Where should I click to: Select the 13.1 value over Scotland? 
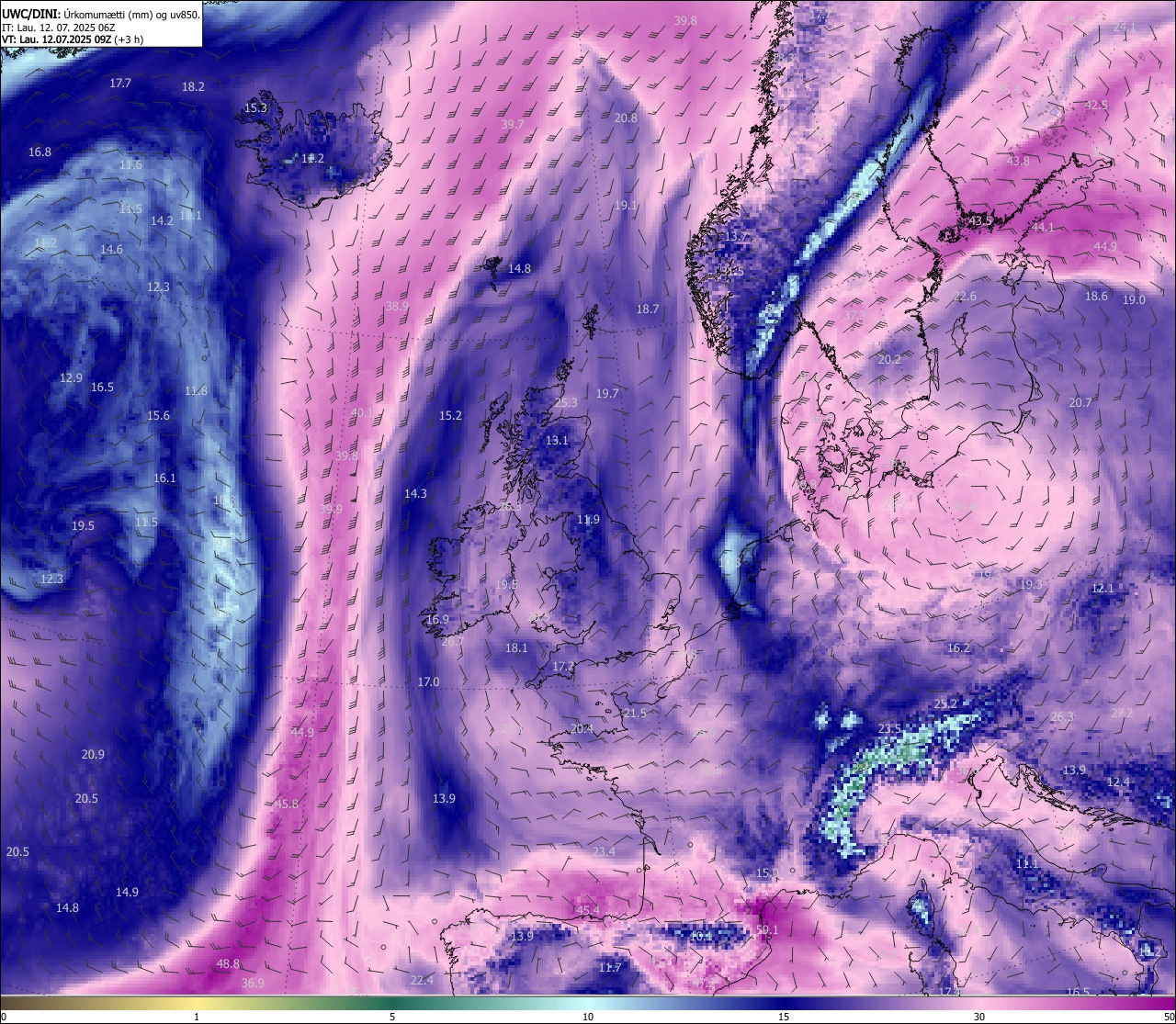point(557,440)
